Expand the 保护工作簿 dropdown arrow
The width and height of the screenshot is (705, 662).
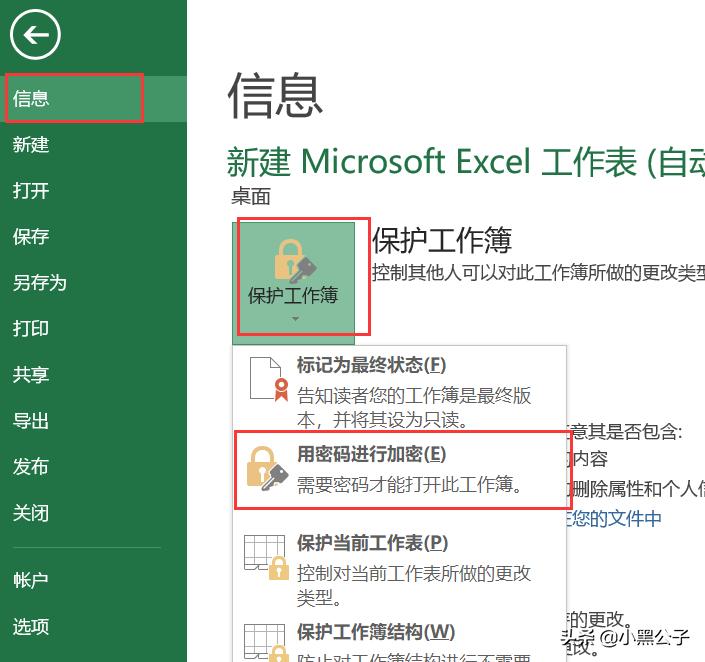point(295,319)
